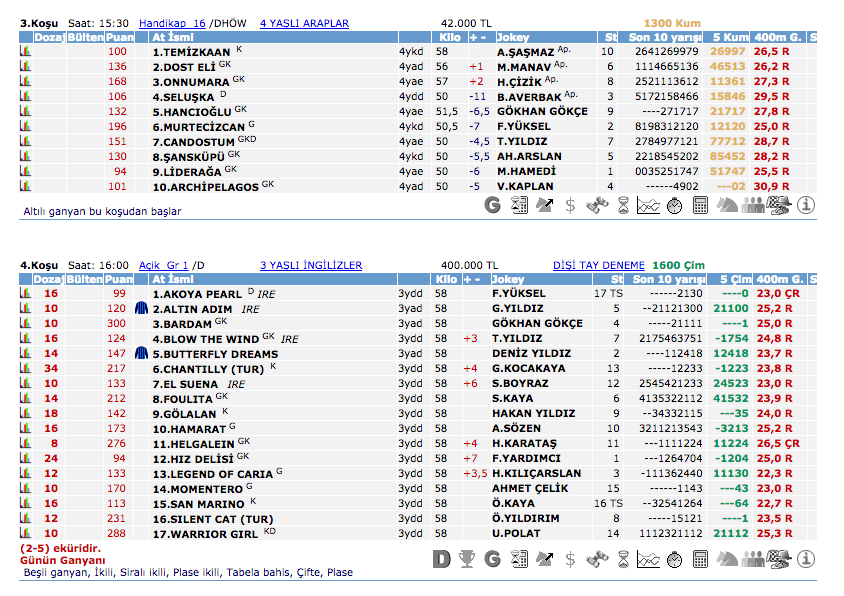Viewport: 844px width, 596px height.
Task: Click the 'Jokey' column header in race 3
Action: click(x=513, y=37)
